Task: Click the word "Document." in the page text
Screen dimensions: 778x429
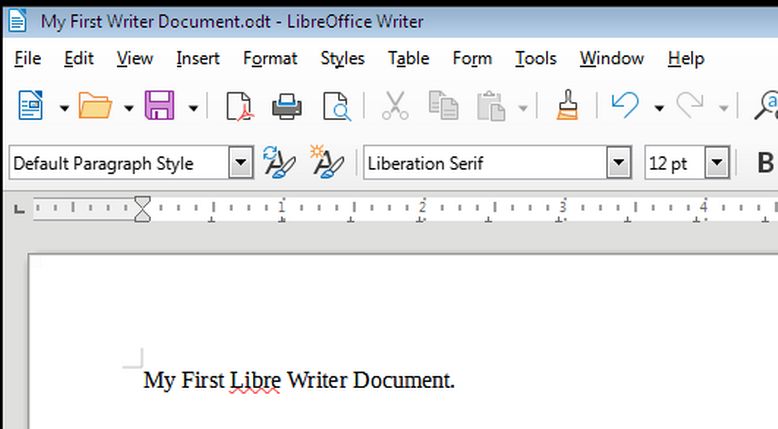Action: (x=404, y=380)
